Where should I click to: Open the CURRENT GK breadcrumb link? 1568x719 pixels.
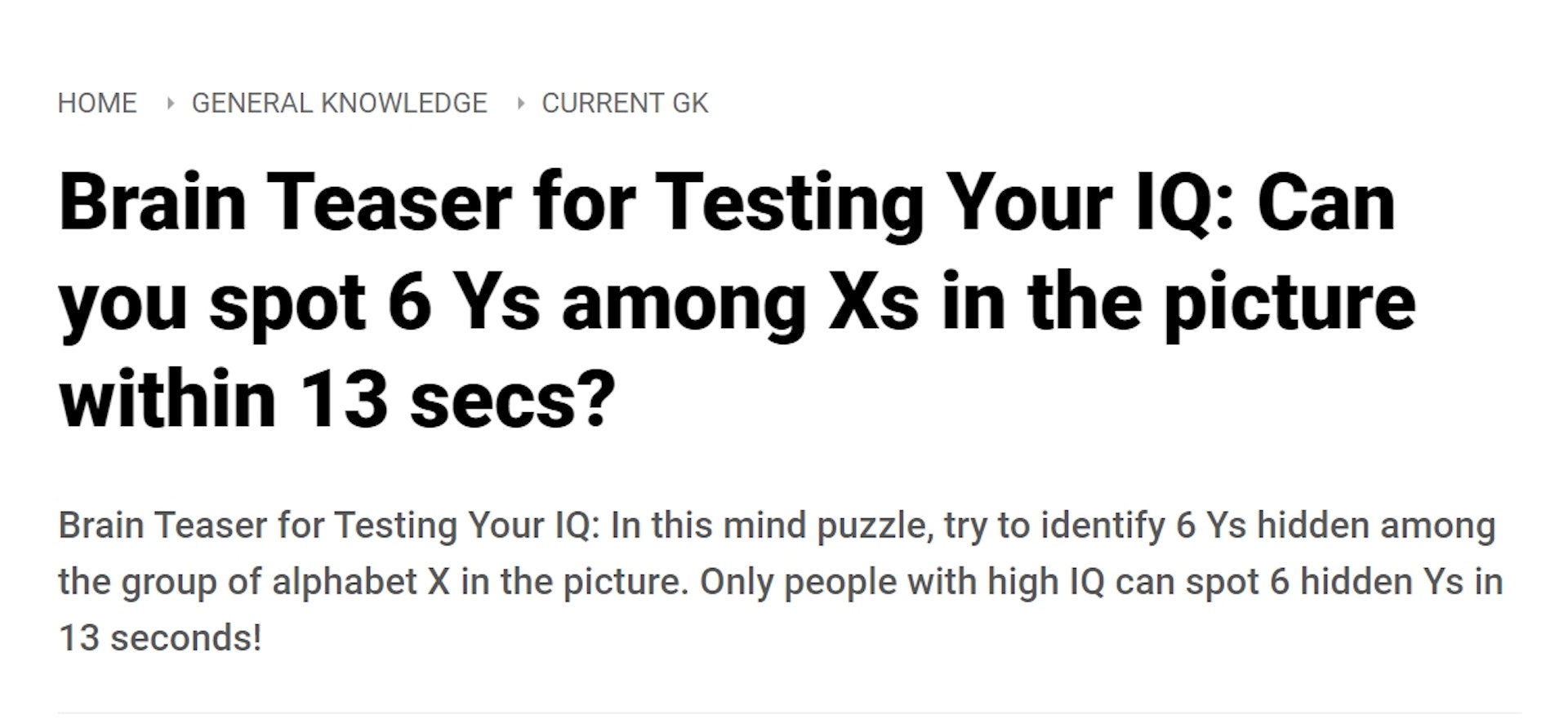point(625,104)
